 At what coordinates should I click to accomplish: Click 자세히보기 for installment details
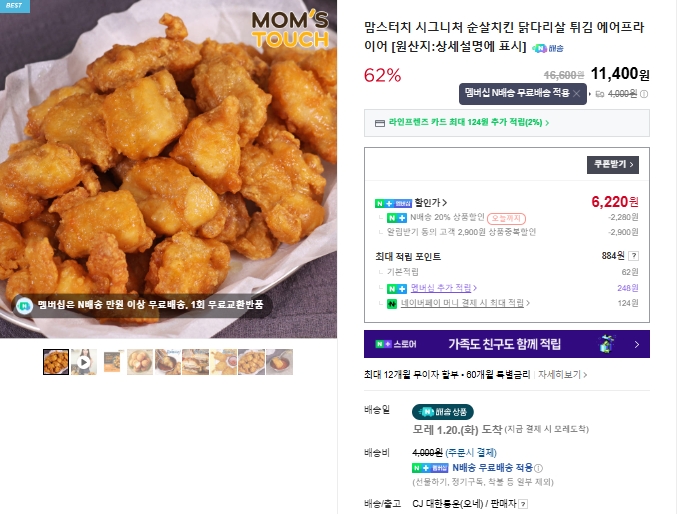[562, 375]
